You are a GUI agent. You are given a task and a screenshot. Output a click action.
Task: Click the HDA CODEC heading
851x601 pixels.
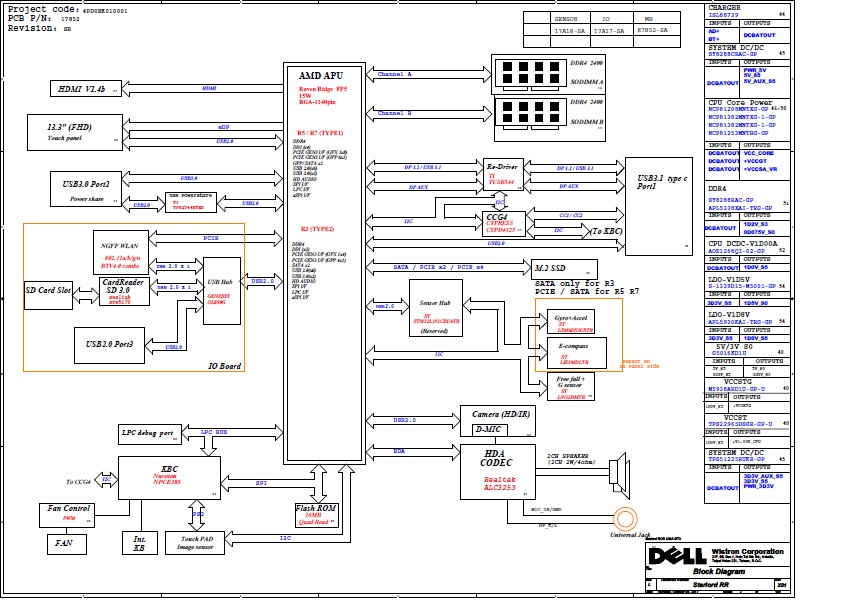tap(496, 458)
